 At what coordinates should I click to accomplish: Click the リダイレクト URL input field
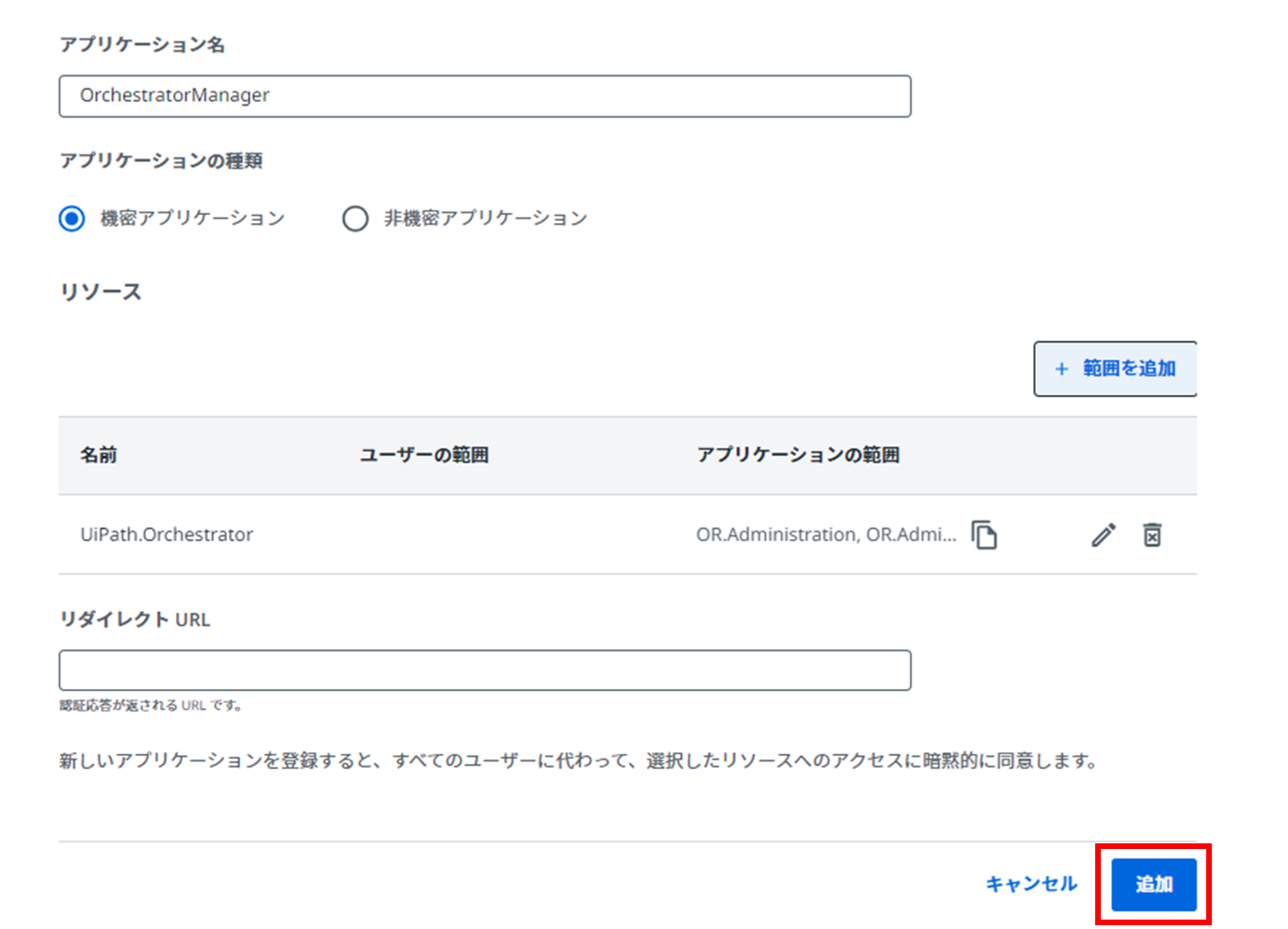click(485, 669)
